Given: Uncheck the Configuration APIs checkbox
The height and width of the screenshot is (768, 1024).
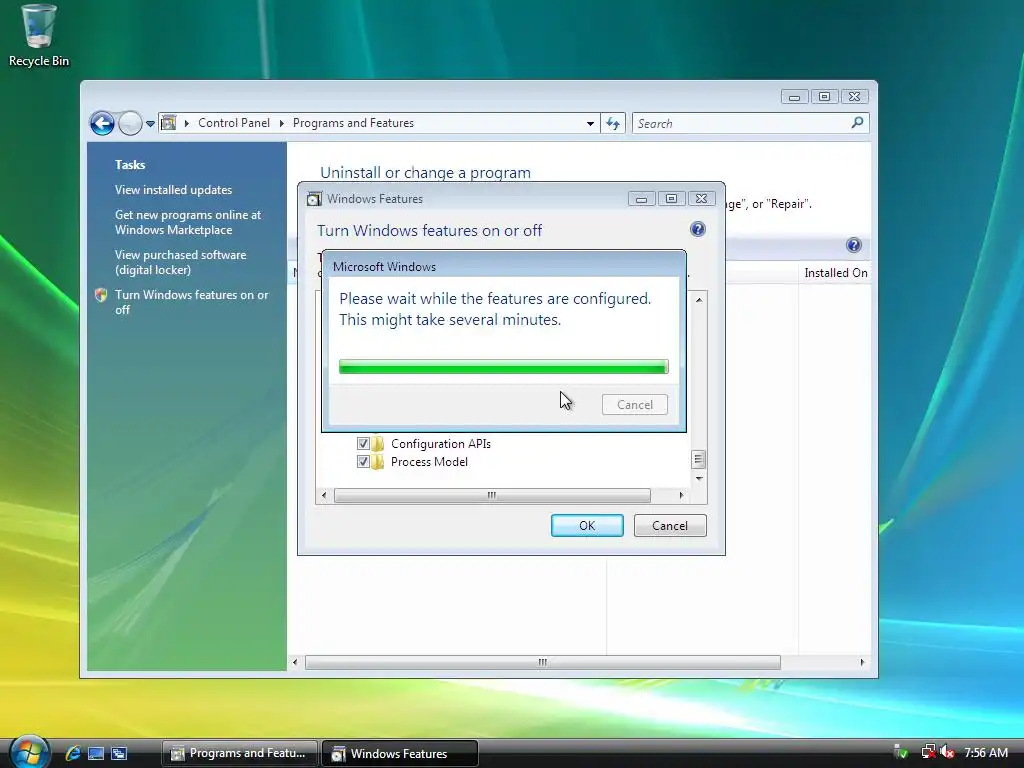Looking at the screenshot, I should [x=363, y=443].
